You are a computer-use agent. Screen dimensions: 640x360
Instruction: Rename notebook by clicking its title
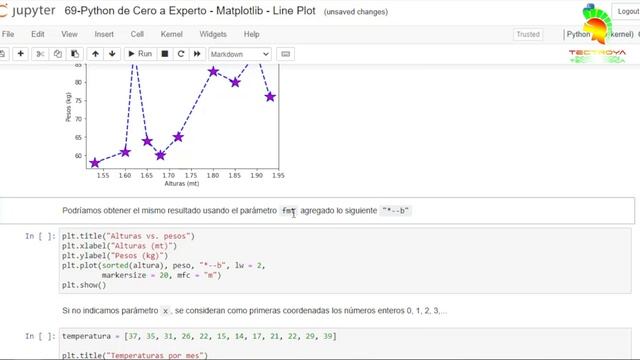pos(190,11)
